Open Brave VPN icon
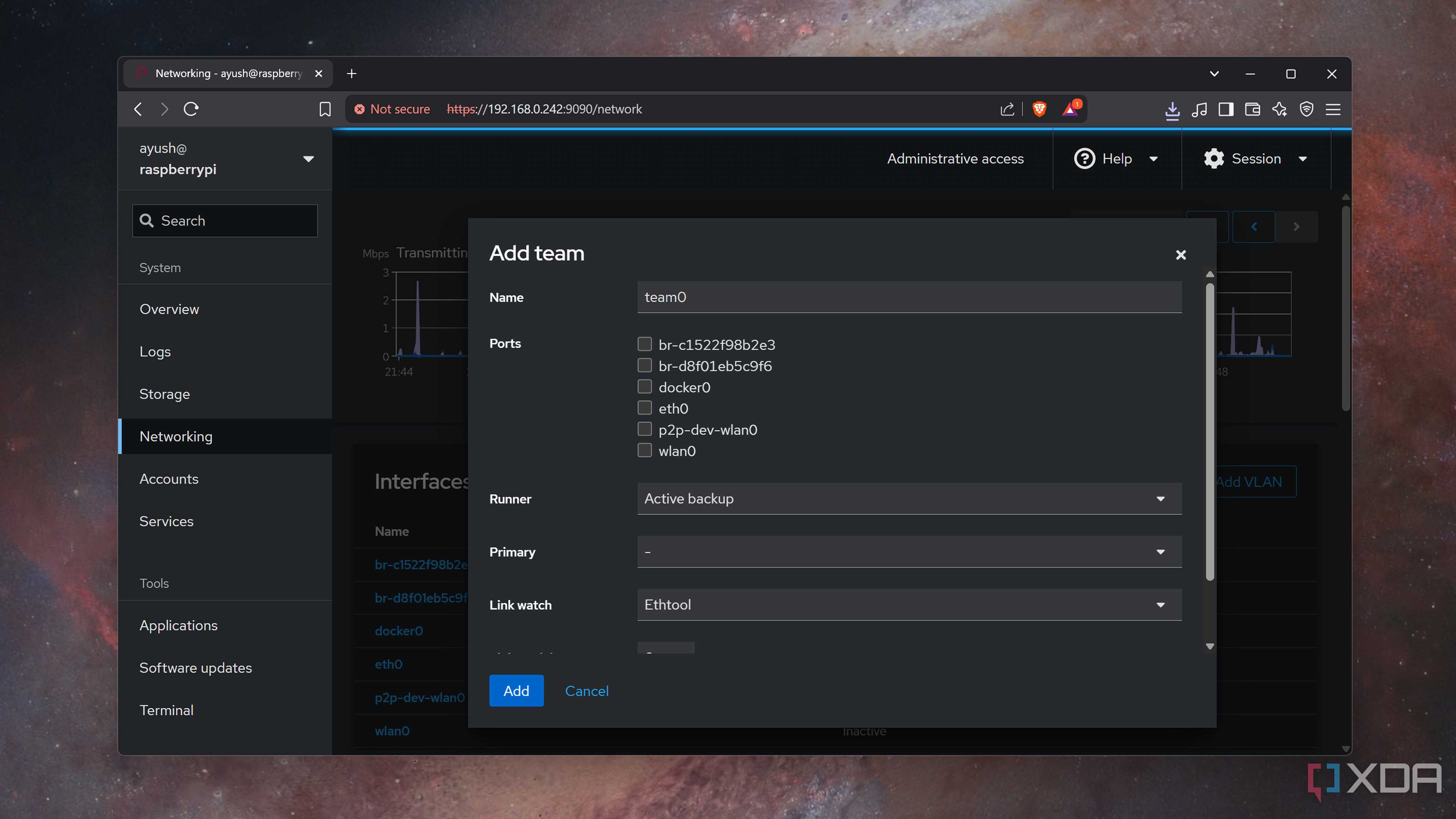Screen dimensions: 1456x819 click(1306, 109)
